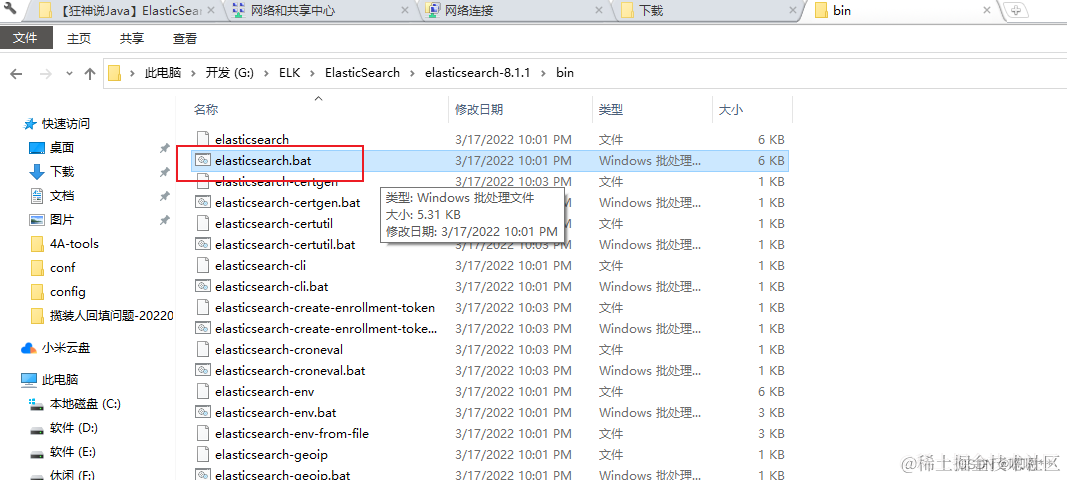Select the 4A-tools folder in sidebar

pyautogui.click(x=74, y=244)
